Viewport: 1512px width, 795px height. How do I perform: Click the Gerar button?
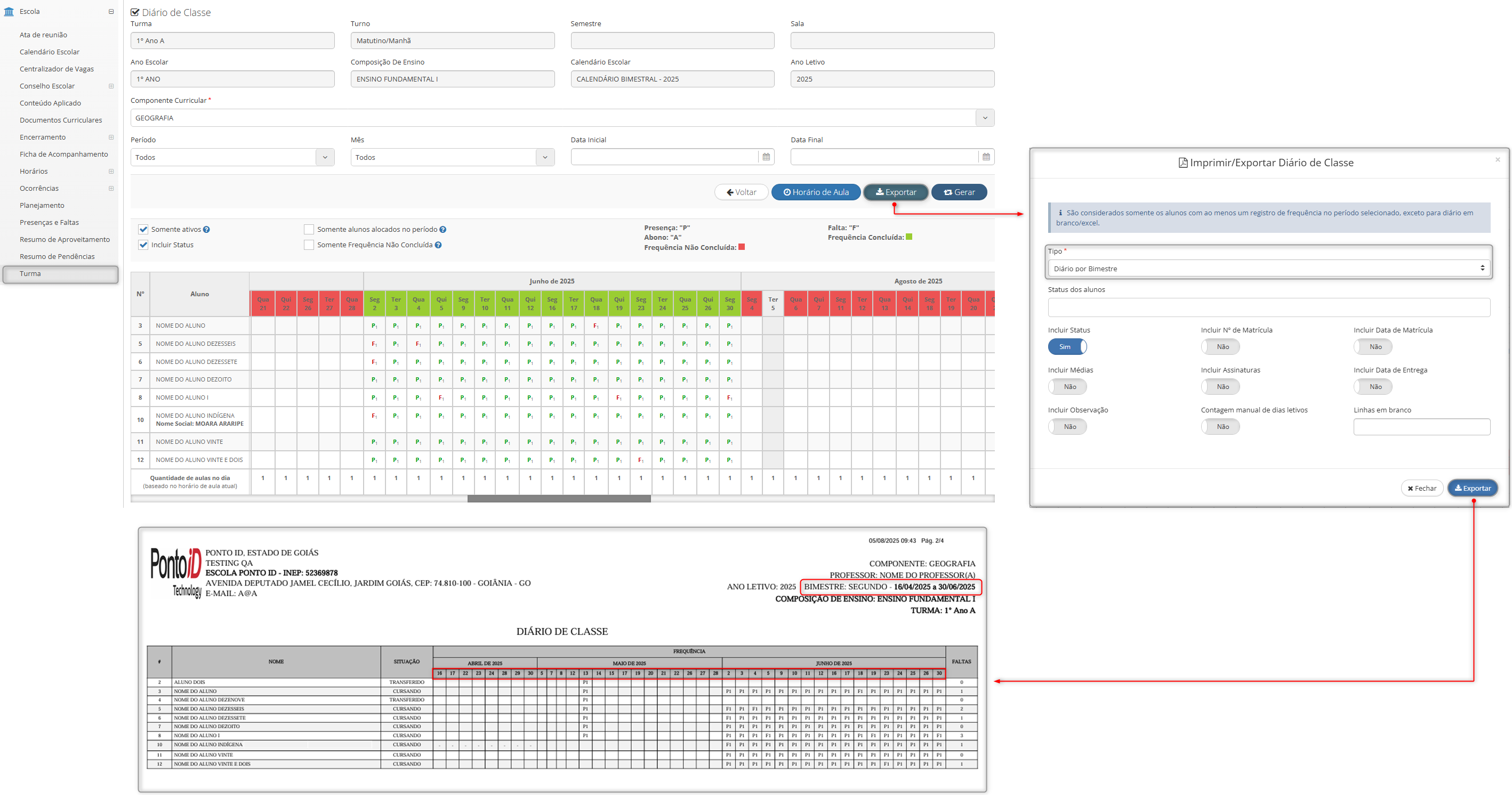959,192
